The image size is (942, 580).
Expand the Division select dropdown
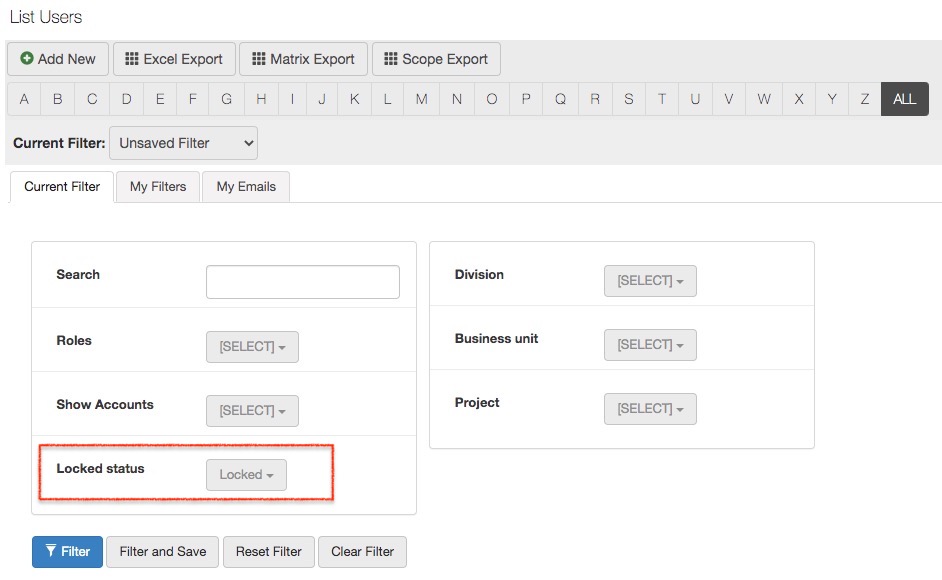click(x=650, y=281)
